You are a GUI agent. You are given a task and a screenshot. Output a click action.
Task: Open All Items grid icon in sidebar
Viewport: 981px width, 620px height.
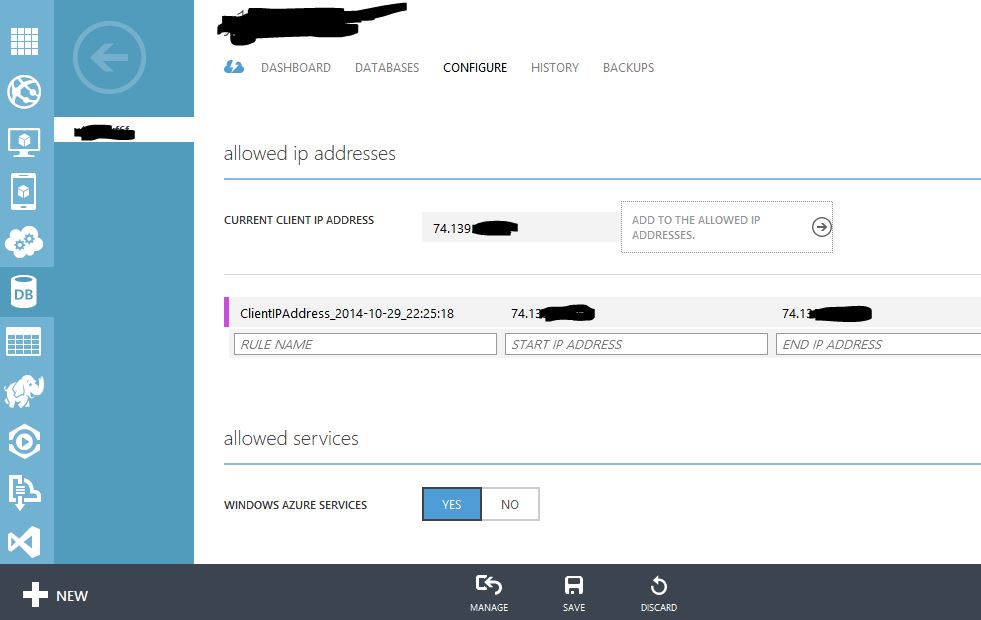pos(24,42)
